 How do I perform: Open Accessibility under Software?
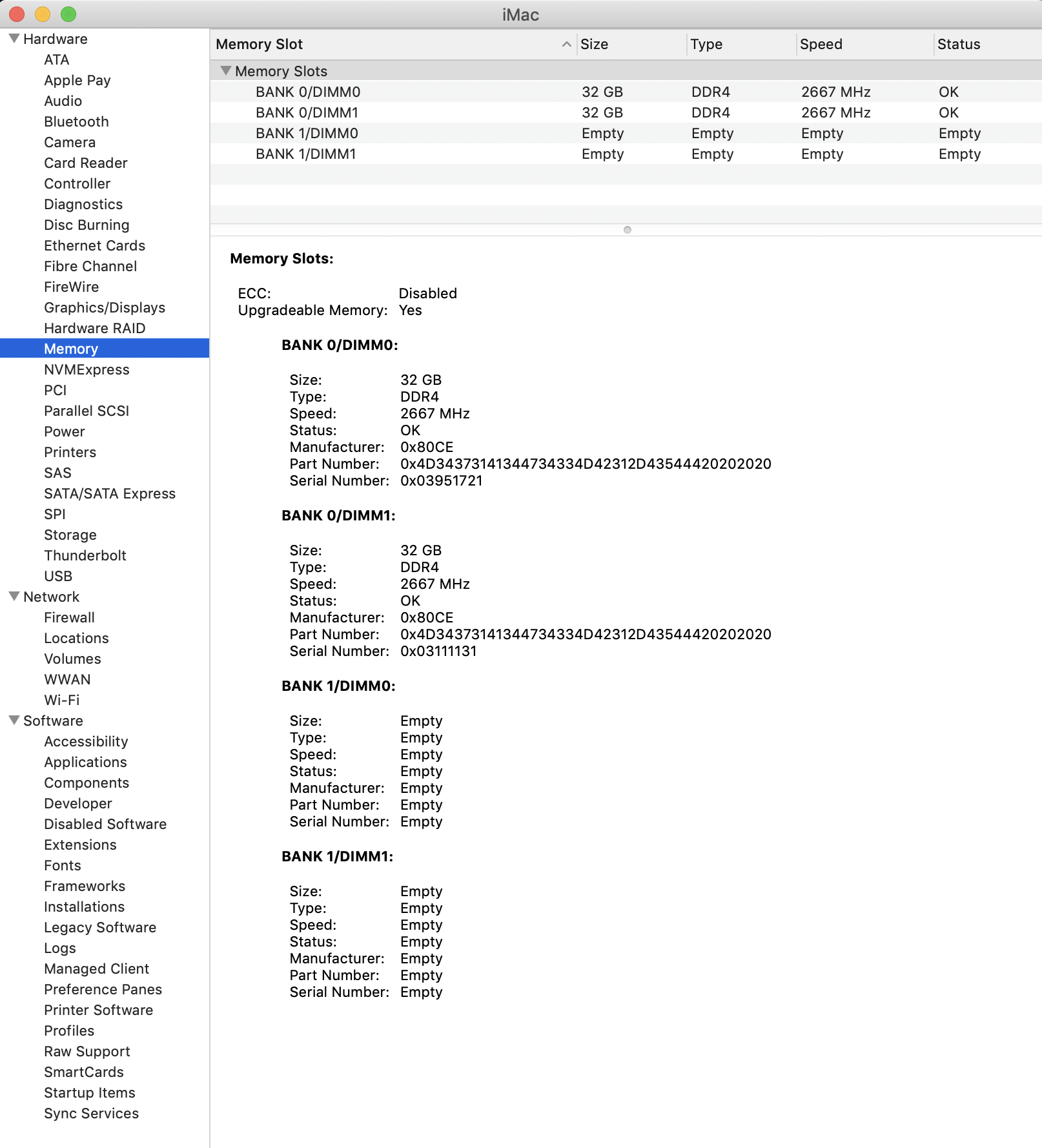87,741
